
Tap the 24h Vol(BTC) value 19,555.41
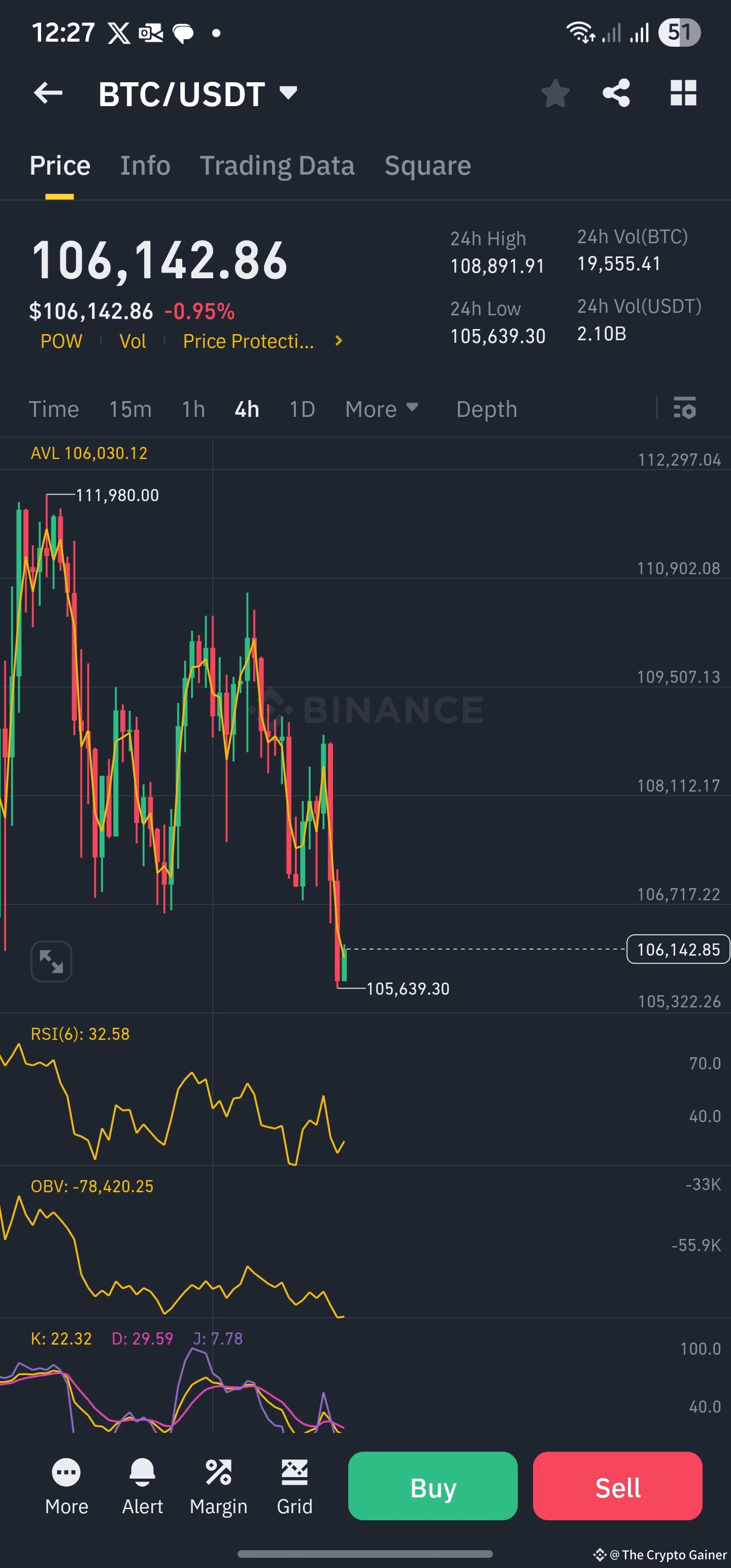click(618, 264)
